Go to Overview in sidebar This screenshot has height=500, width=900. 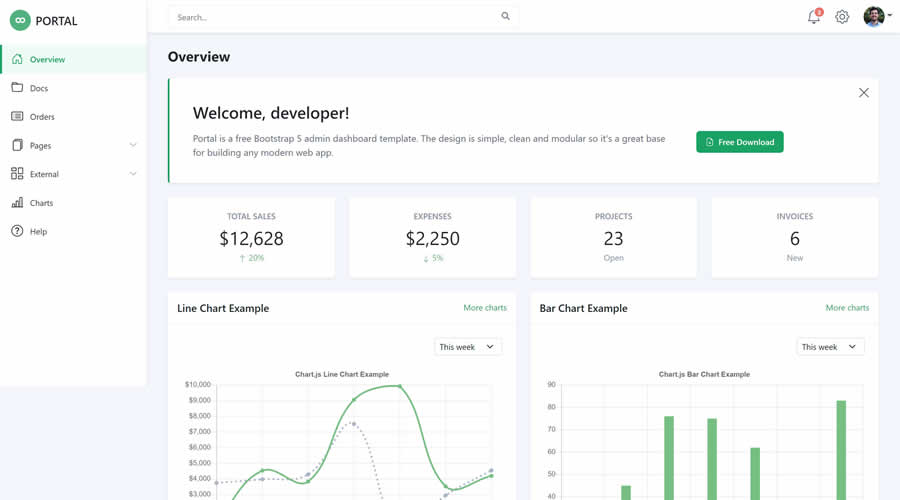[73, 59]
